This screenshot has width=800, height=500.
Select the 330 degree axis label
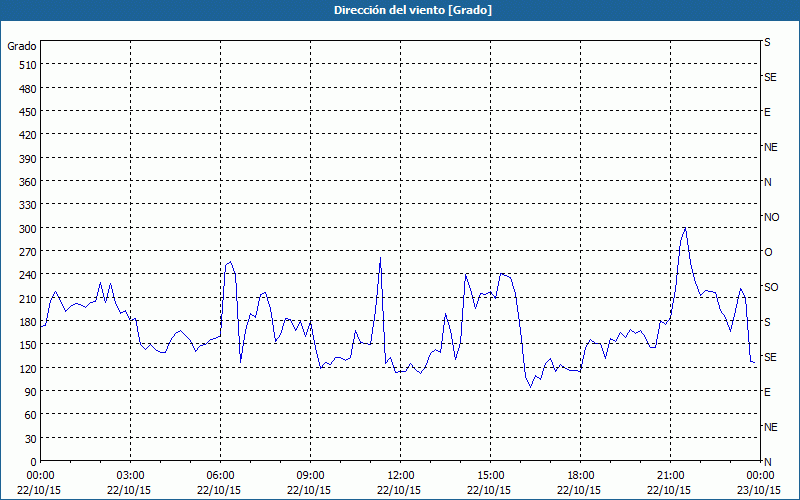28,205
